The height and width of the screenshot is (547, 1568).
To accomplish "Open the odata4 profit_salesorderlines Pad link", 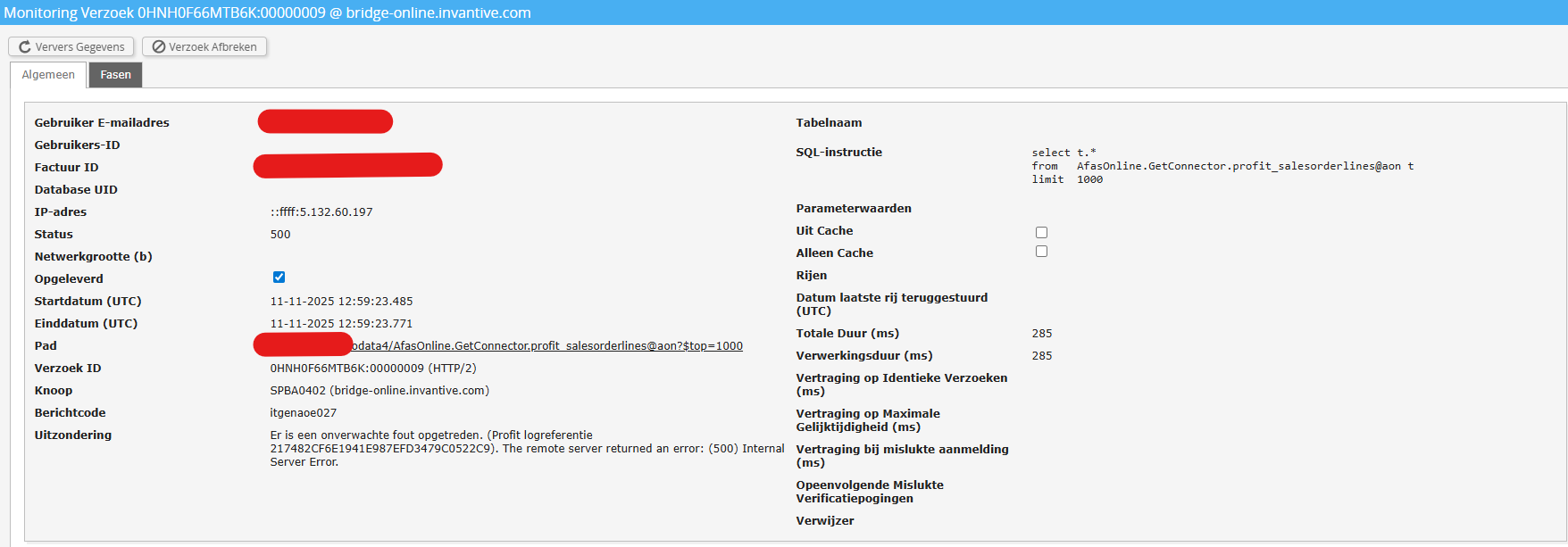I will [x=546, y=346].
